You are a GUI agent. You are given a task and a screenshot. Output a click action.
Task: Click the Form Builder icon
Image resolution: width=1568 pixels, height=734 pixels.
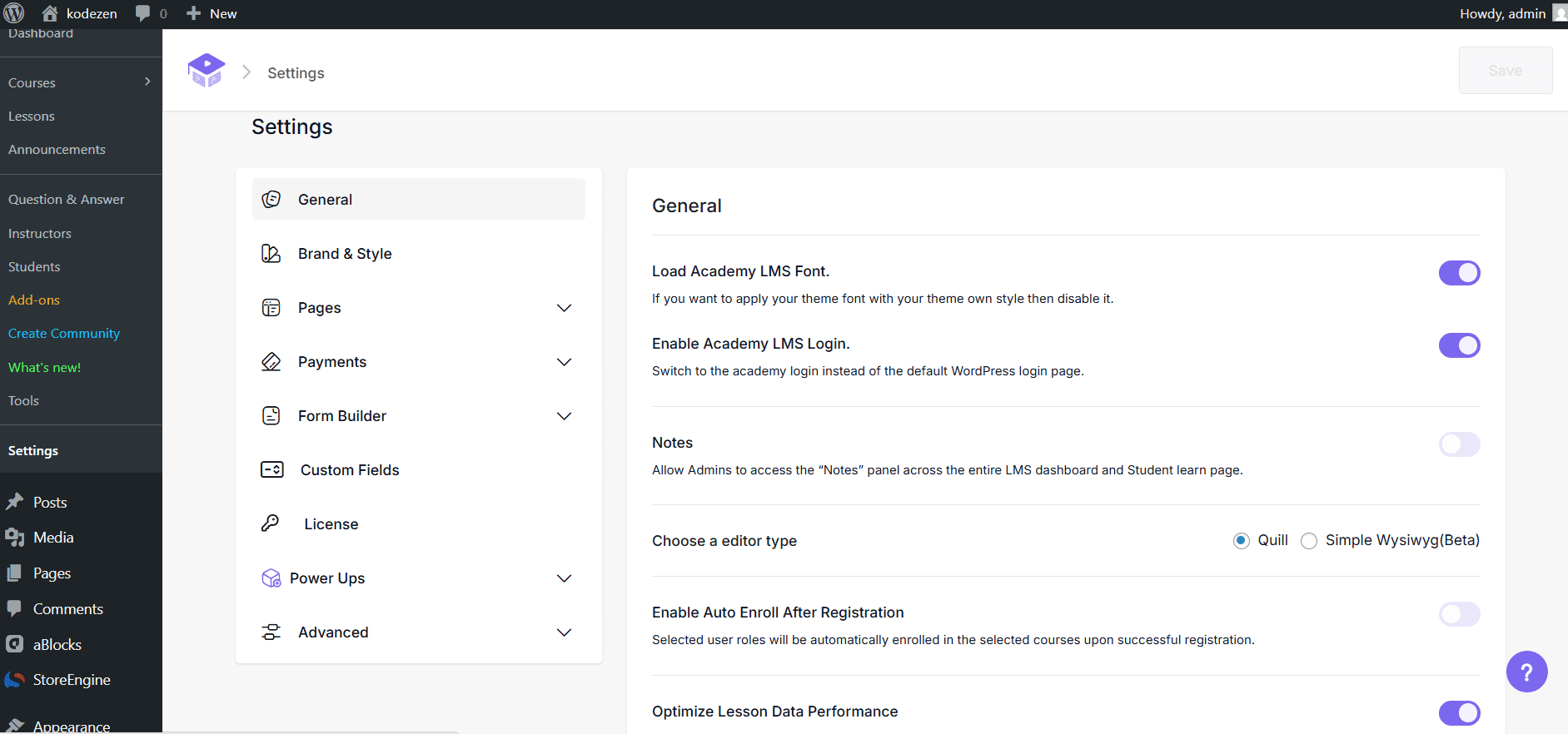click(x=271, y=415)
